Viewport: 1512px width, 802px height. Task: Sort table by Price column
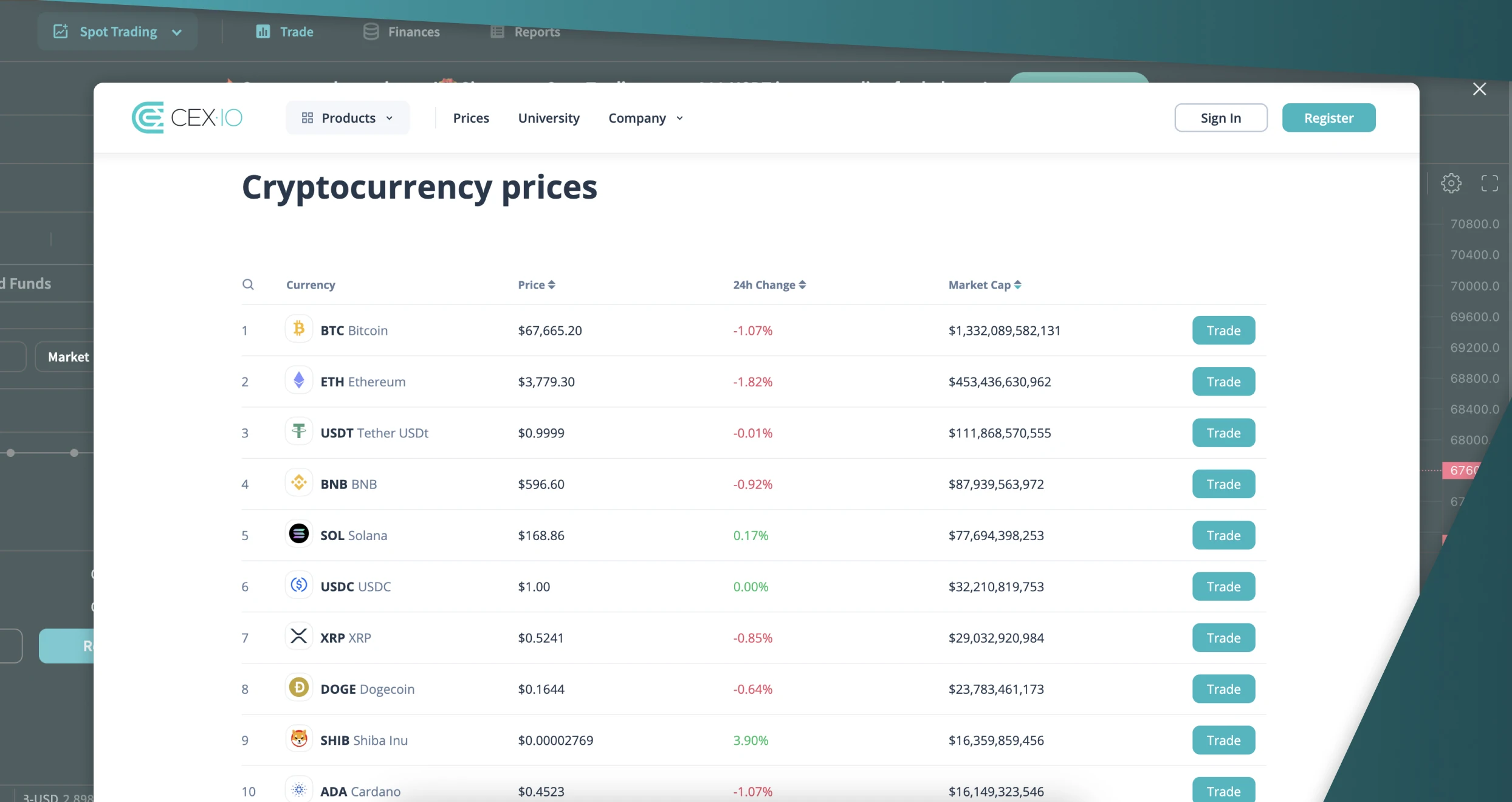pos(536,285)
